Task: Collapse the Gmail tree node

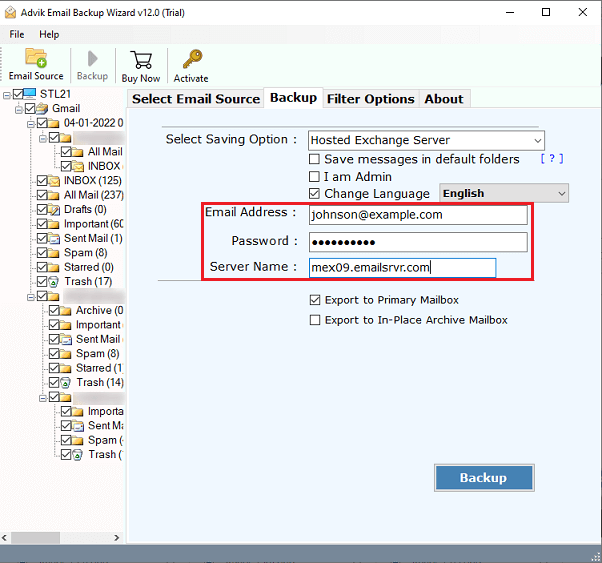Action: click(18, 109)
